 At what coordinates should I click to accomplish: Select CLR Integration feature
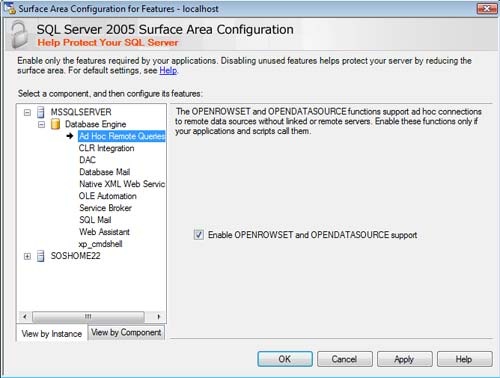pos(107,148)
